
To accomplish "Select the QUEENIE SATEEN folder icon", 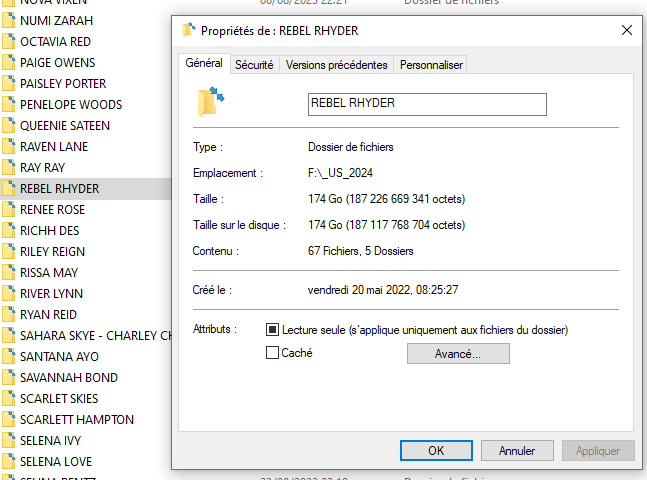I will (9, 125).
